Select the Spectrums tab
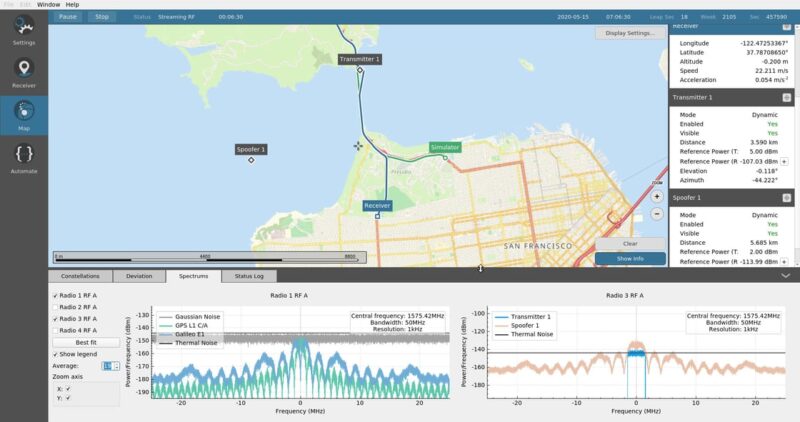The width and height of the screenshot is (800, 422). [x=193, y=276]
